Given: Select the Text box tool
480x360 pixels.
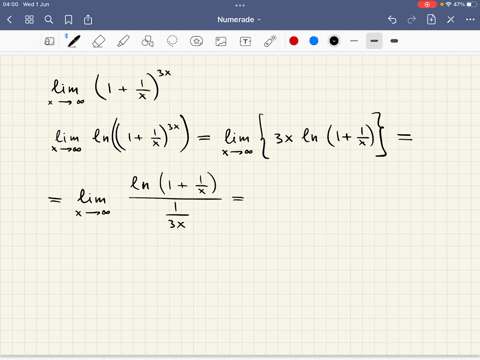Looking at the screenshot, I should pos(245,41).
